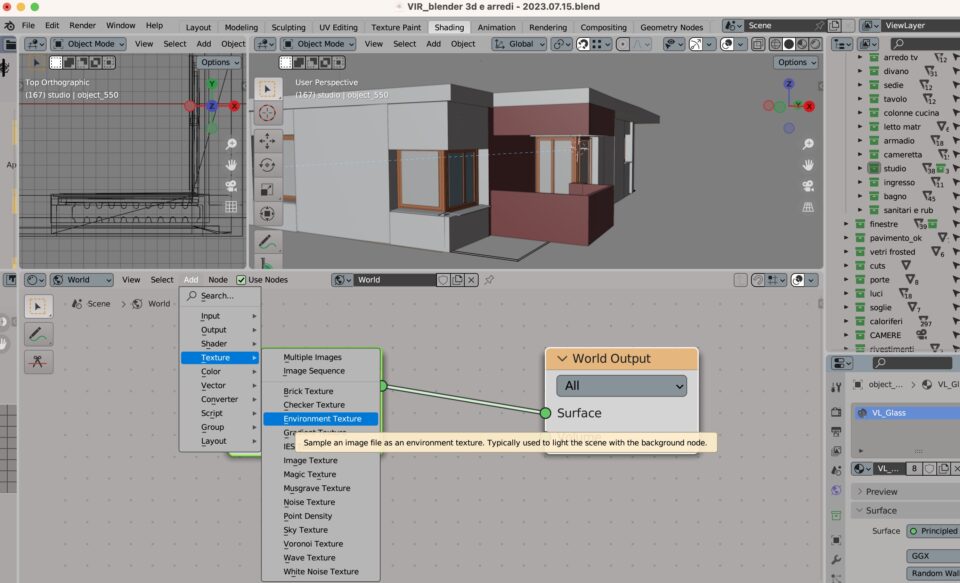Activate the 3D Cursor tool
This screenshot has height=583, width=960.
[267, 114]
